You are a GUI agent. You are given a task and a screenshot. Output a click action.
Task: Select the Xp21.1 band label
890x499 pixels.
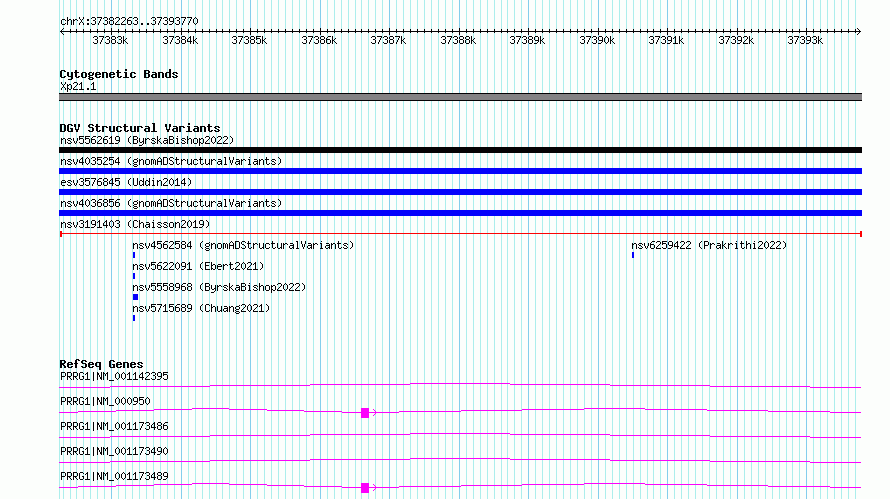78,86
